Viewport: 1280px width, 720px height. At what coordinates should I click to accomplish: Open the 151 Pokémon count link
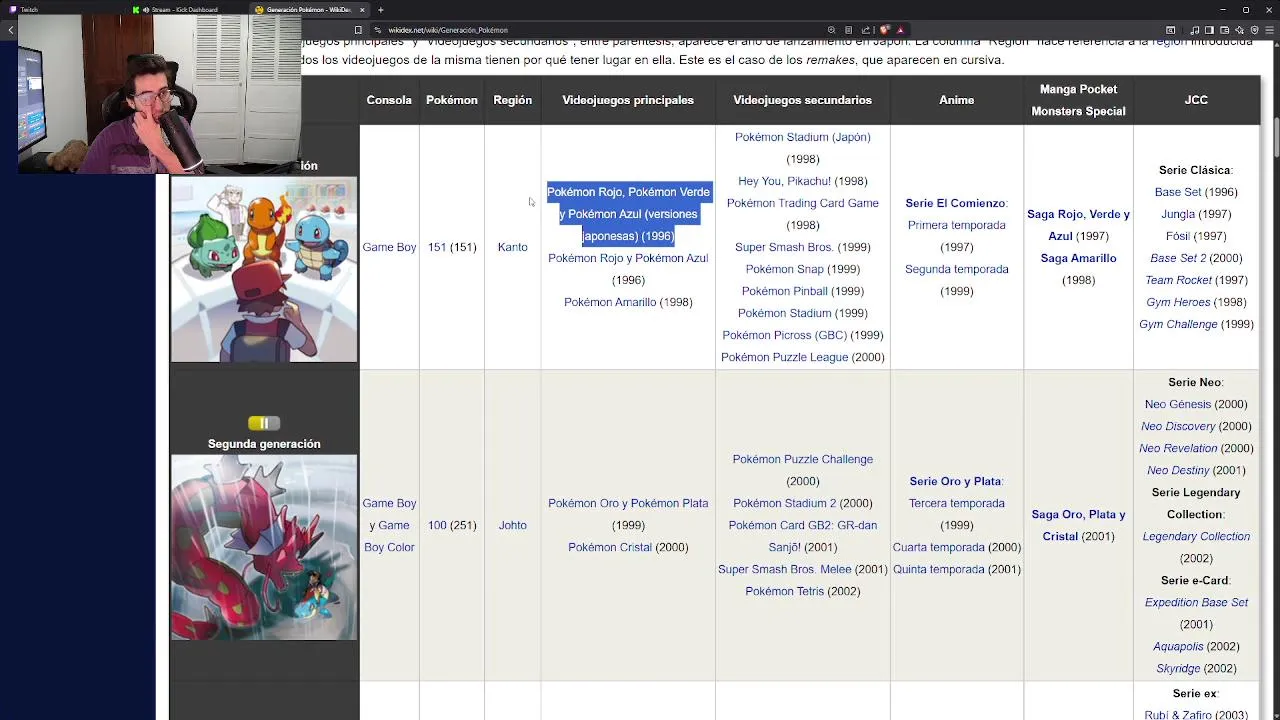tap(436, 247)
